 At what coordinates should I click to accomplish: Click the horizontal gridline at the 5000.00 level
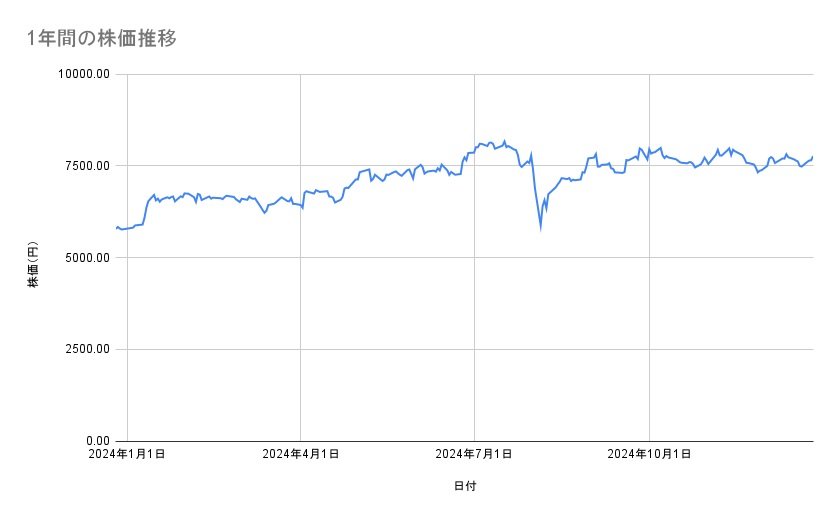tap(400, 258)
